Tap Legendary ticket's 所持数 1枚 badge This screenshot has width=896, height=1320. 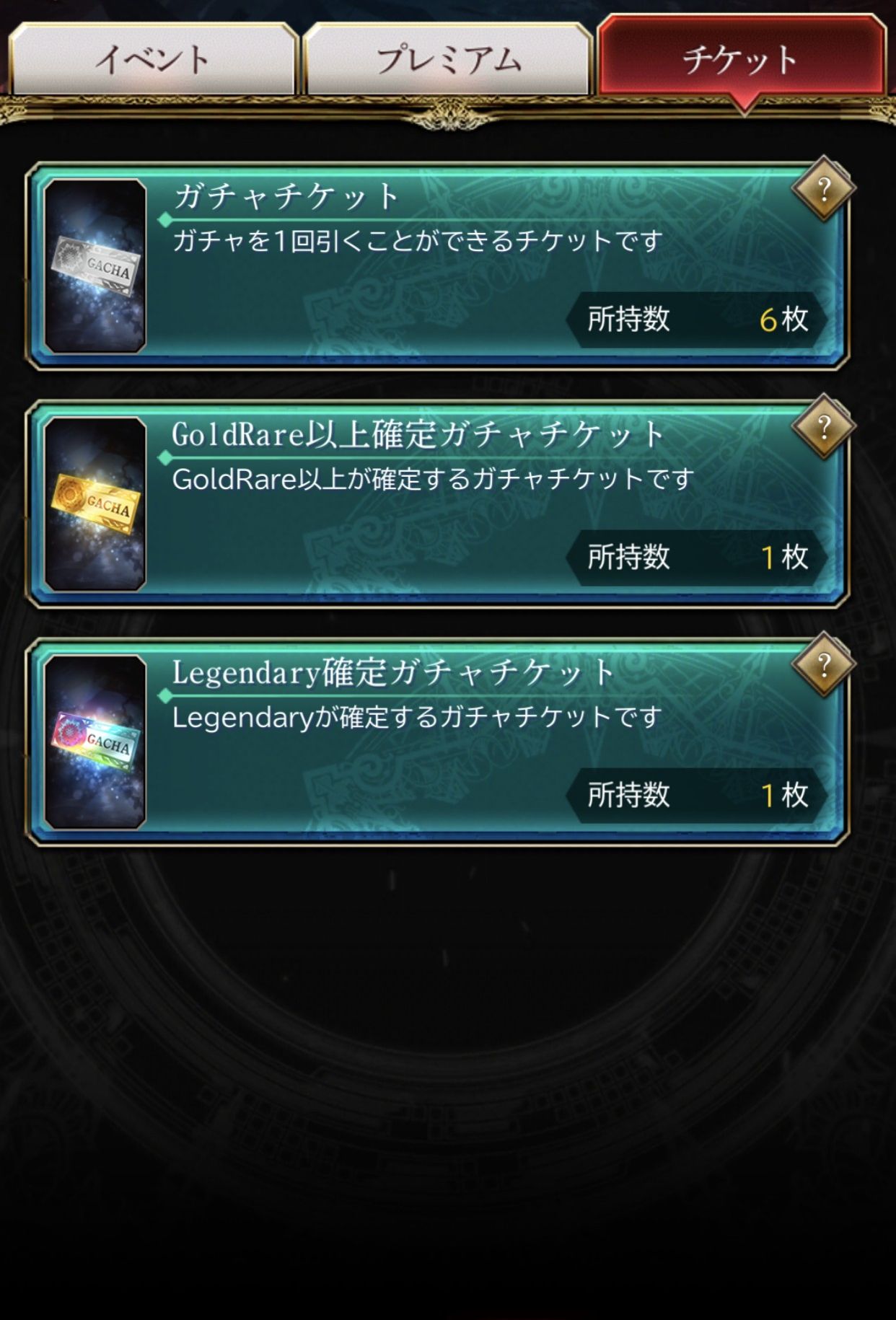(697, 796)
